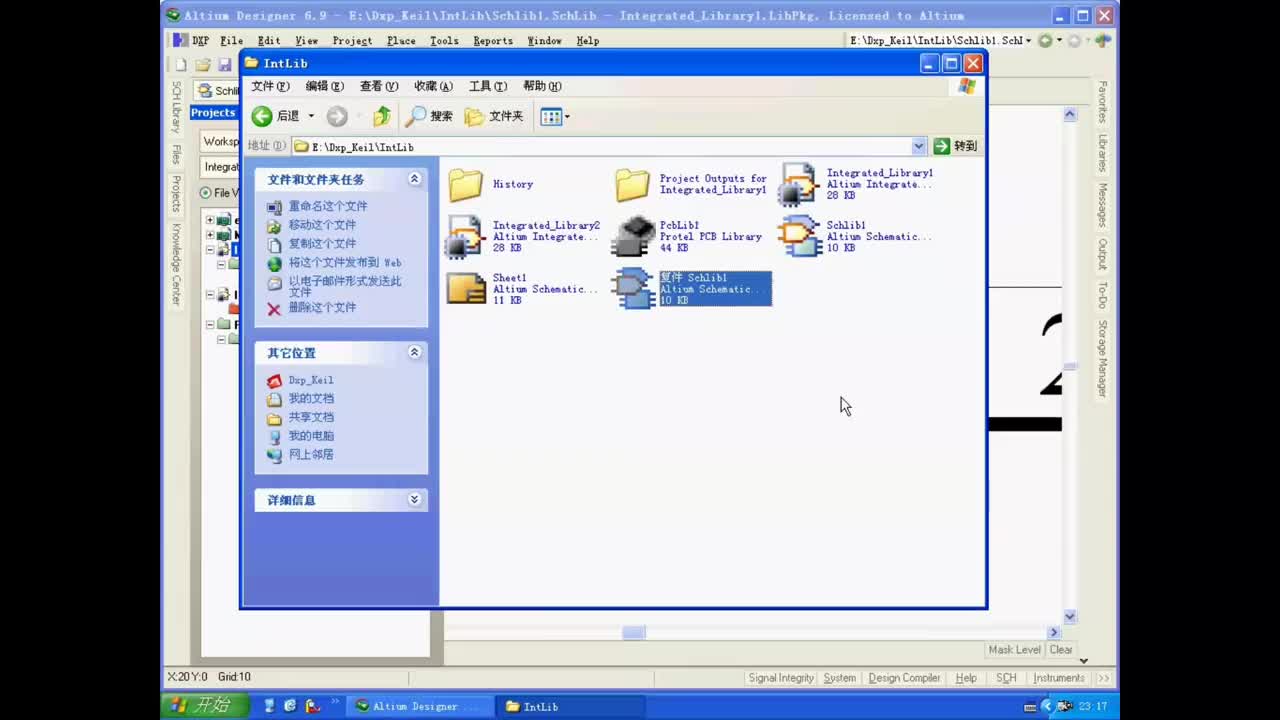1280x720 pixels.
Task: Click the green Back arrow in IntLib window
Action: coord(262,116)
